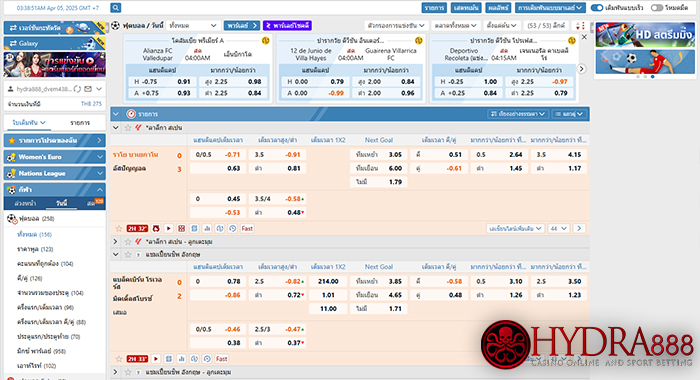Open the live stream play icon for La Liga match
The width and height of the screenshot is (700, 380).
[x=168, y=228]
